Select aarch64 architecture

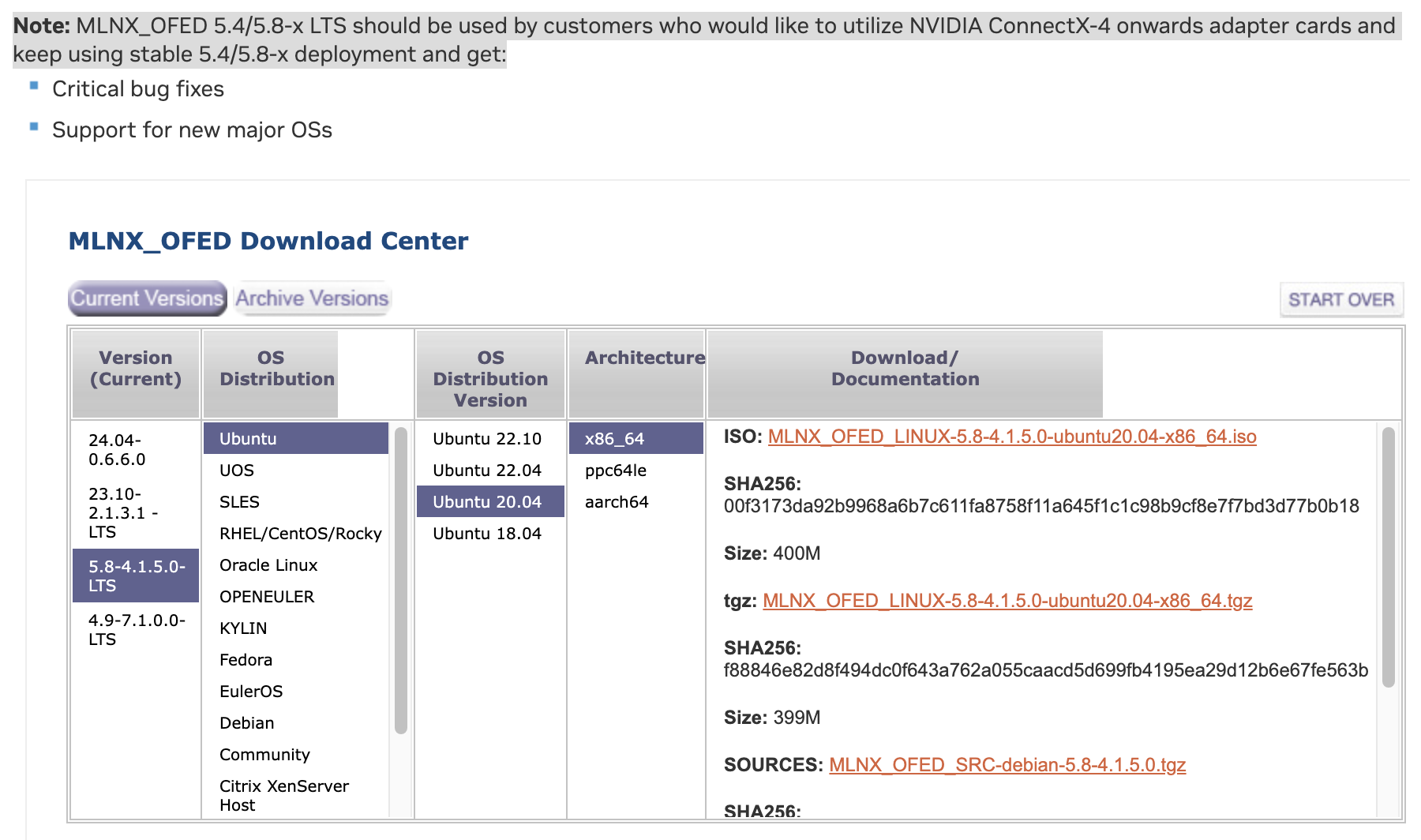636,501
